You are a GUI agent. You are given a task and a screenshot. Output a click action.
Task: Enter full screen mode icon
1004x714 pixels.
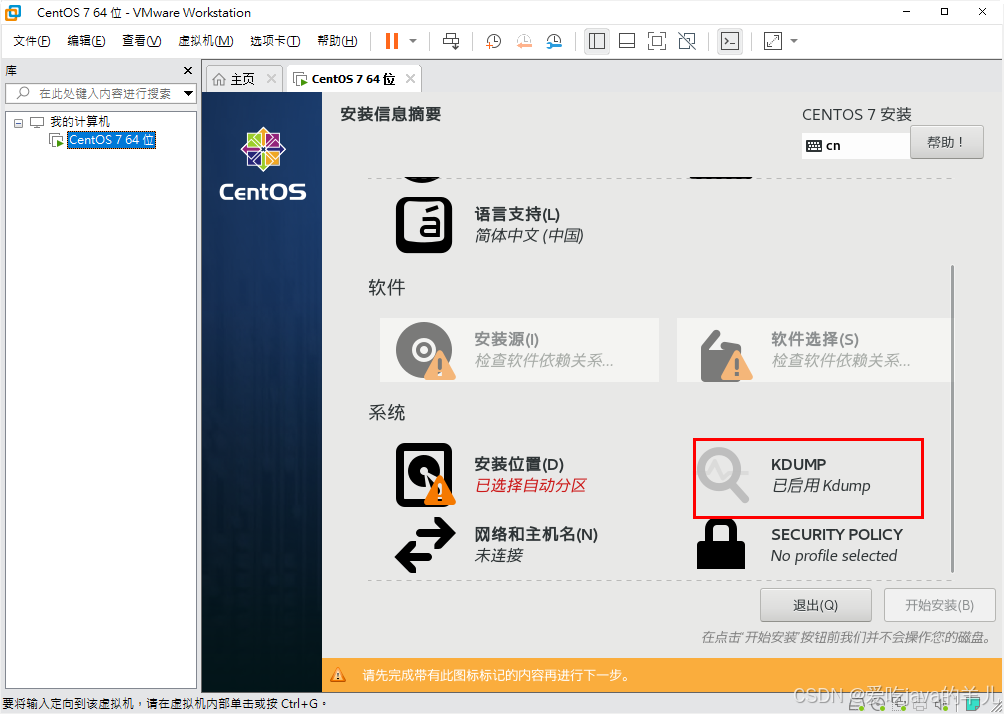tap(657, 41)
